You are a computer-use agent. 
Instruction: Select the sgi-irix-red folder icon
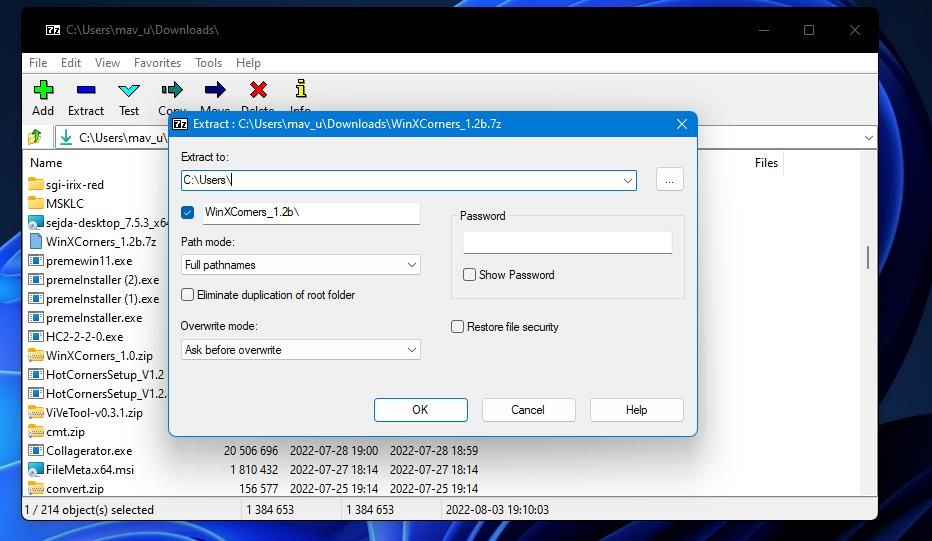click(36, 184)
